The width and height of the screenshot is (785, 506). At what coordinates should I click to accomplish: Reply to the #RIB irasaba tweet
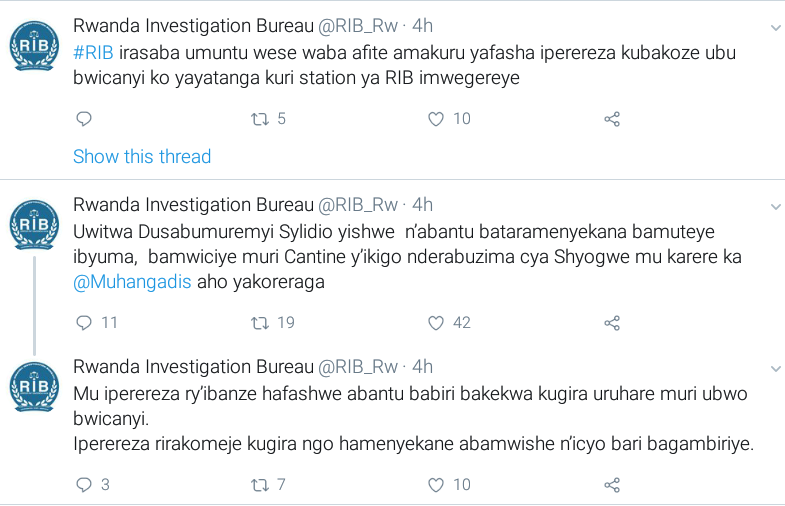tap(84, 119)
